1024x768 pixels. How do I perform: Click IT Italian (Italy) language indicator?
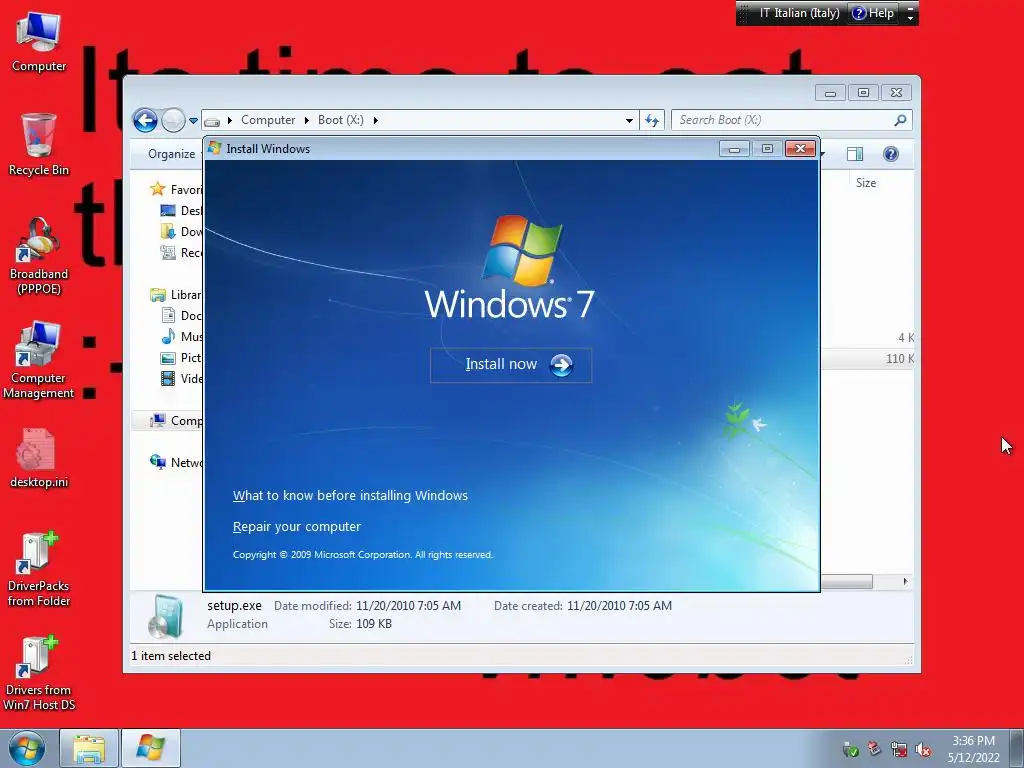tap(799, 13)
